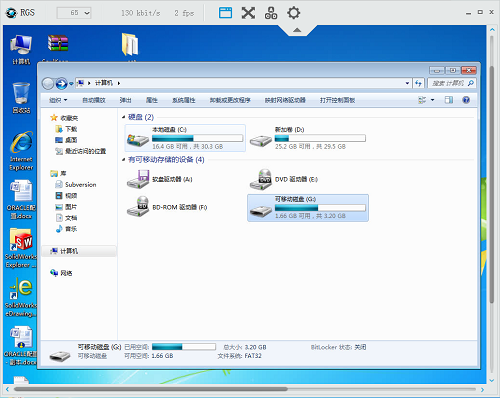This screenshot has height=398, width=500.
Task: Select the folder icon on desktop
Action: click(130, 44)
